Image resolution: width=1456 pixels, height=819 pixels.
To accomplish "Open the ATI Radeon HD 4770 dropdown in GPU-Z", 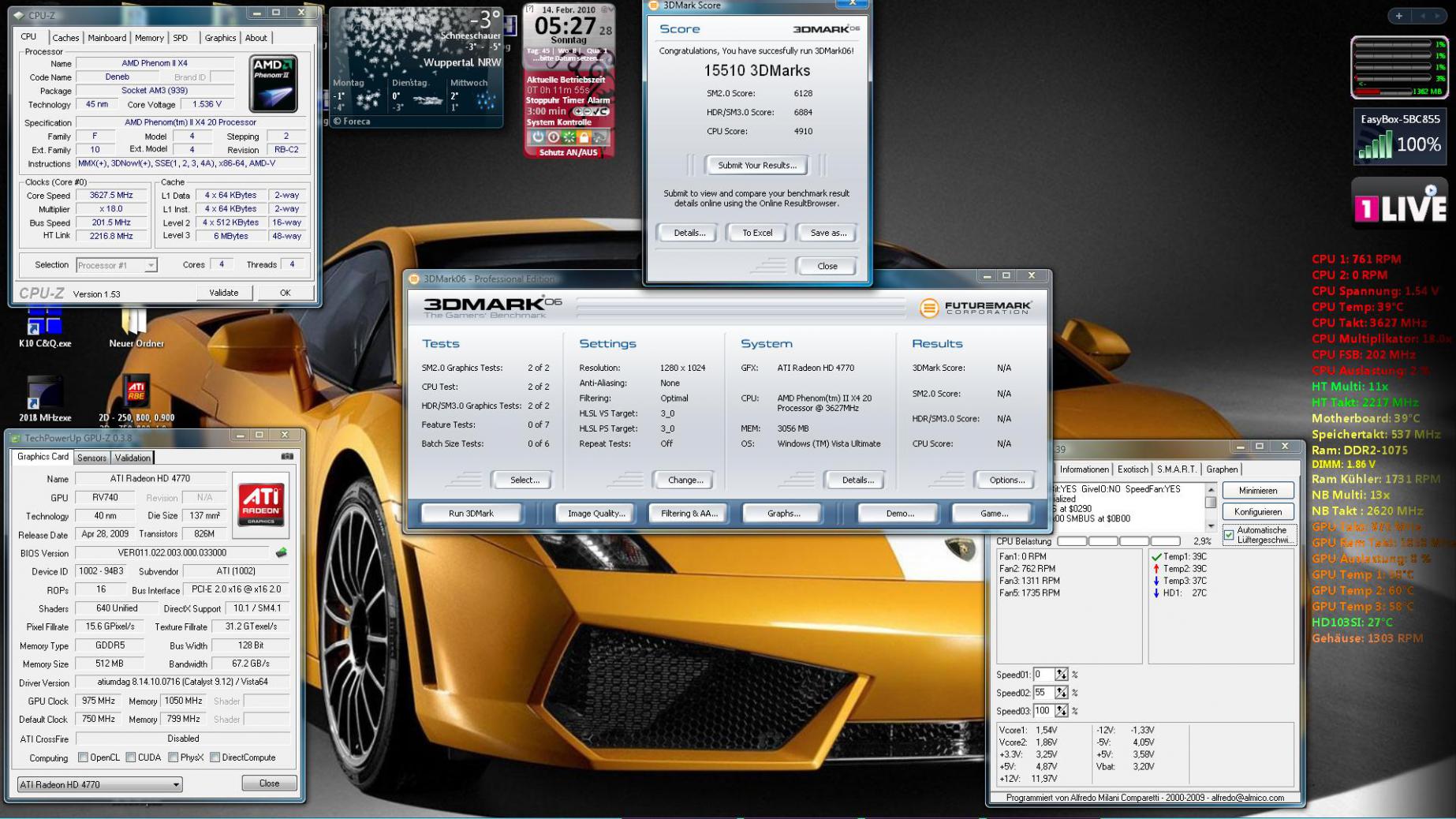I will pyautogui.click(x=100, y=784).
